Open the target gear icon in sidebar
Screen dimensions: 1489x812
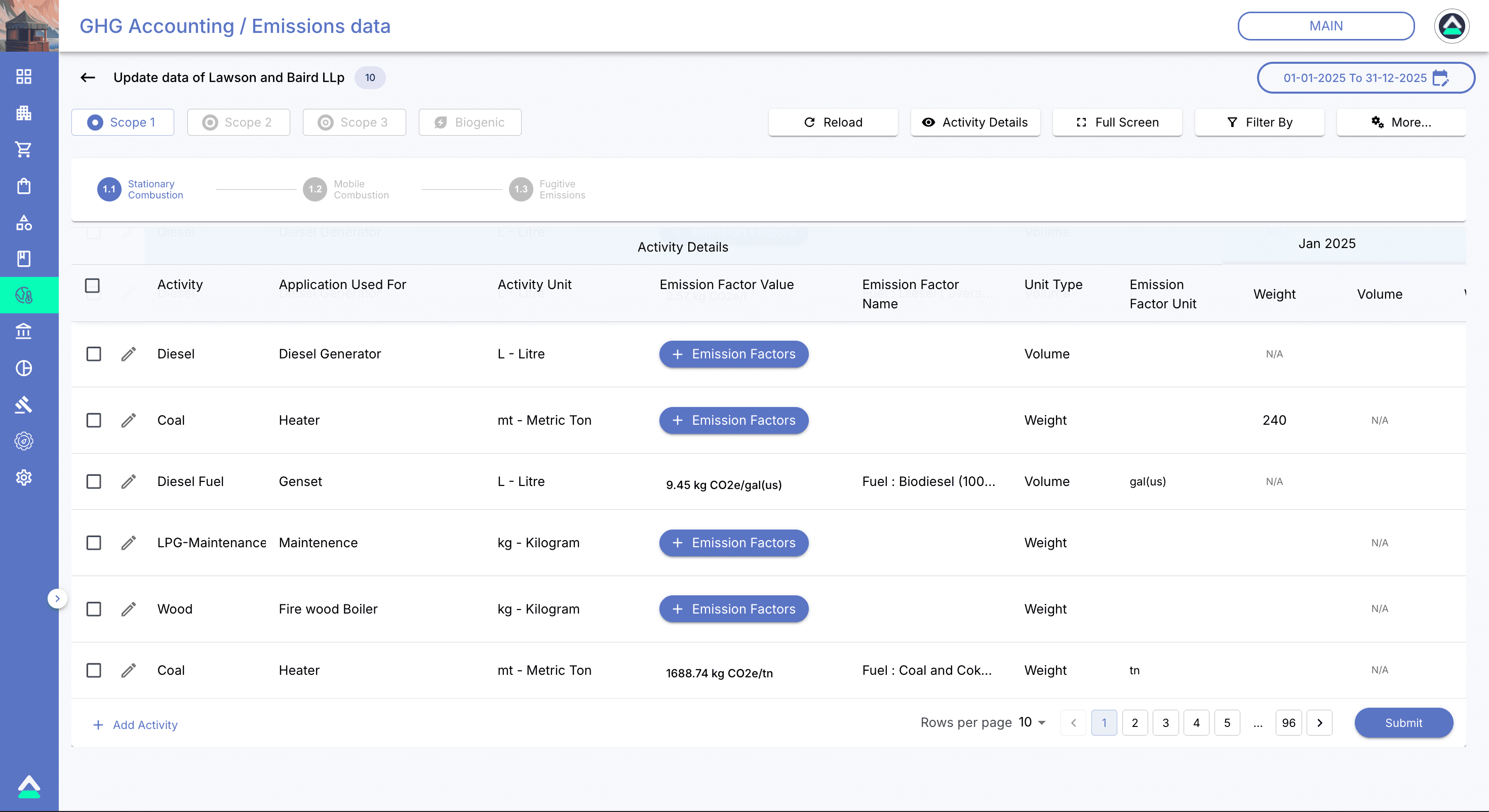pyautogui.click(x=24, y=441)
